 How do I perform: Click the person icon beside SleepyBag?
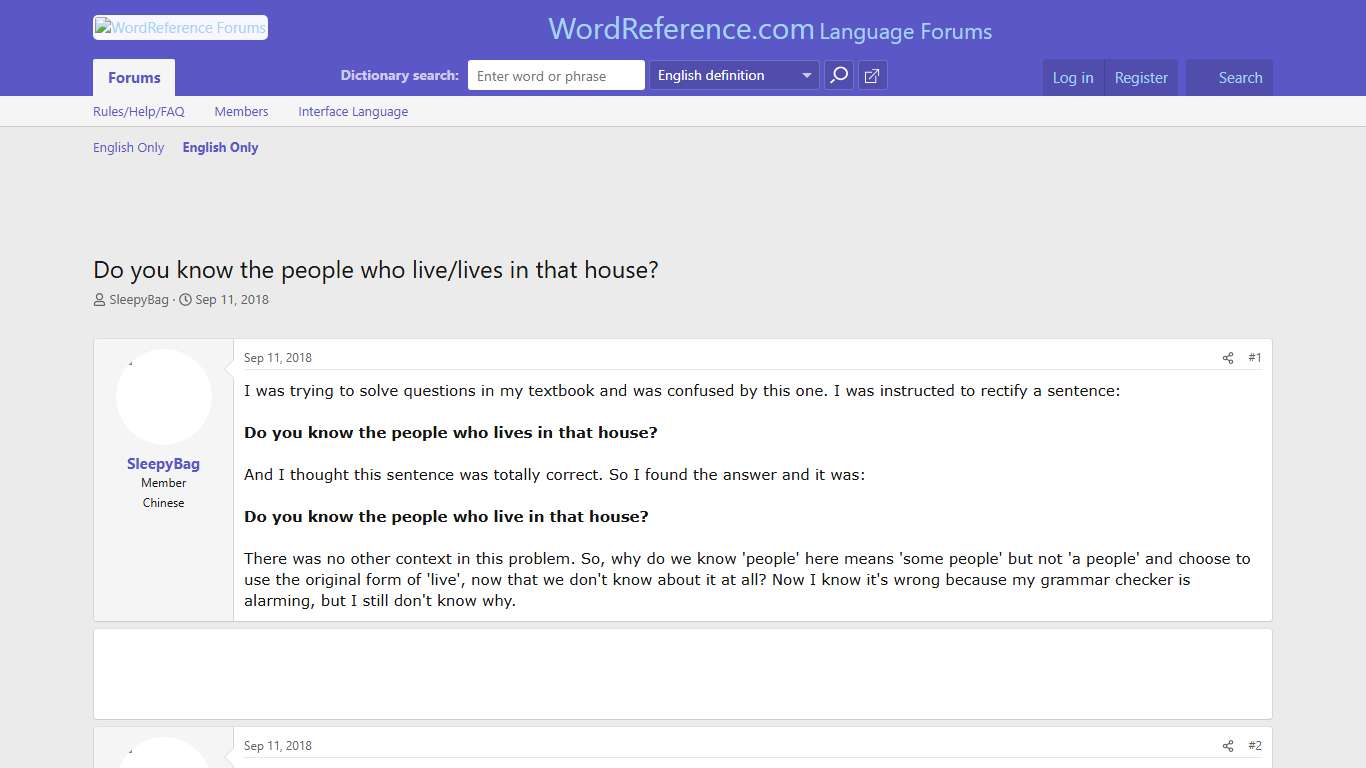pyautogui.click(x=98, y=299)
